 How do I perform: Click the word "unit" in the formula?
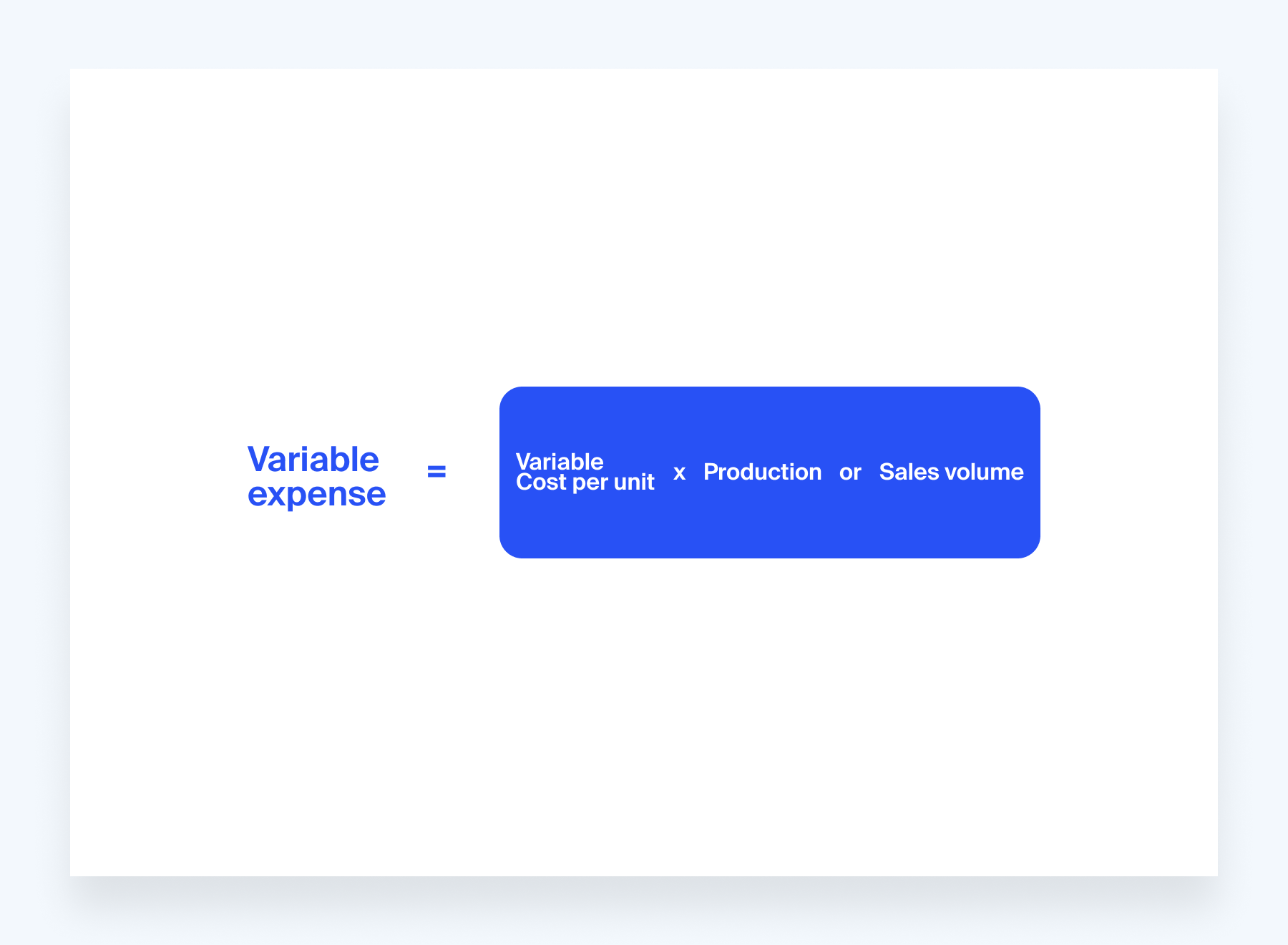[634, 483]
